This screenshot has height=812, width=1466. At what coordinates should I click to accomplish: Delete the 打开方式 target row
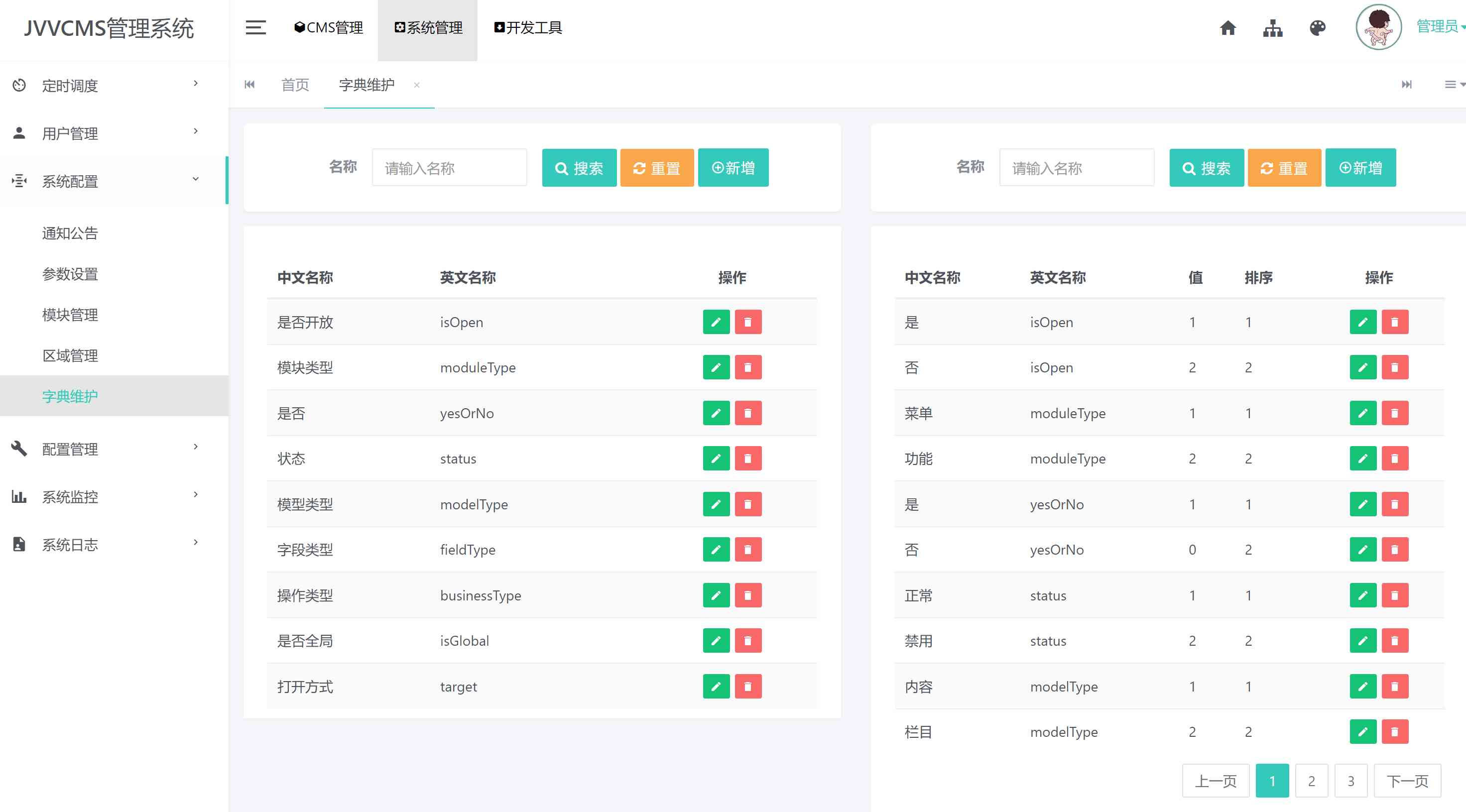tap(748, 686)
